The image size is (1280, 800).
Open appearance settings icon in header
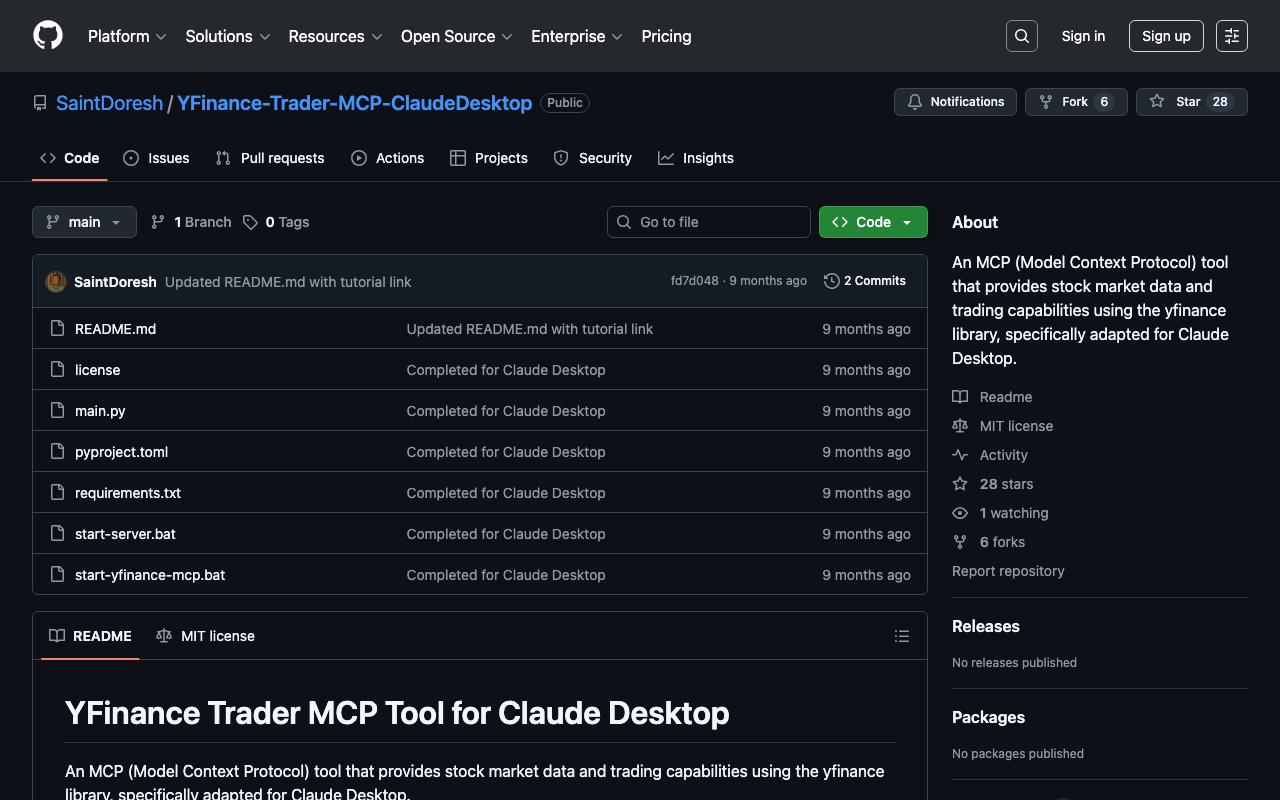(x=1231, y=36)
